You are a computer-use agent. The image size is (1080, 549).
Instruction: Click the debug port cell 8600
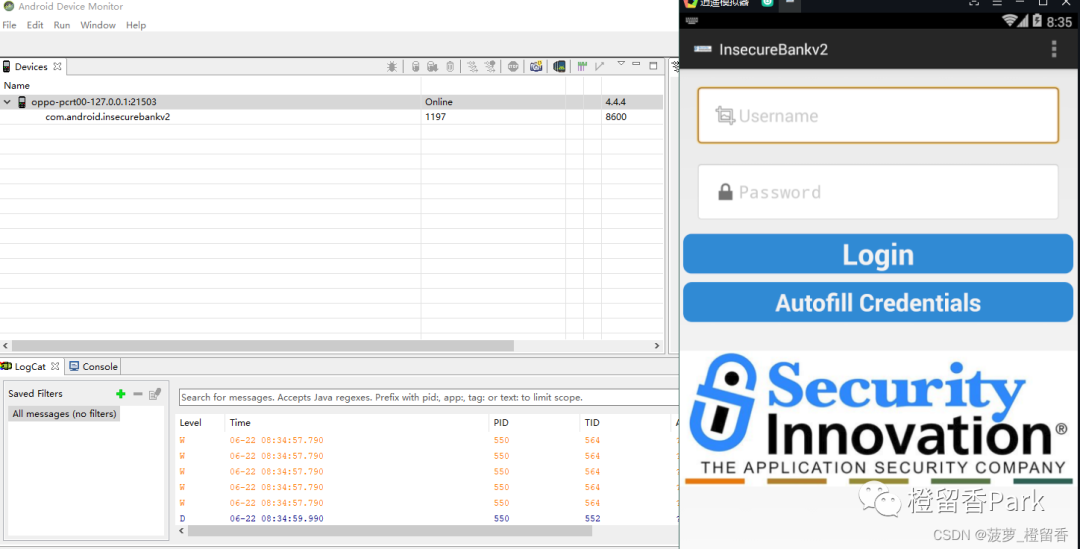(x=616, y=117)
